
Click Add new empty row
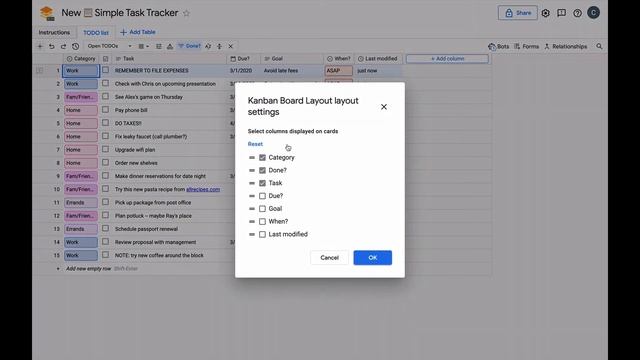89,269
